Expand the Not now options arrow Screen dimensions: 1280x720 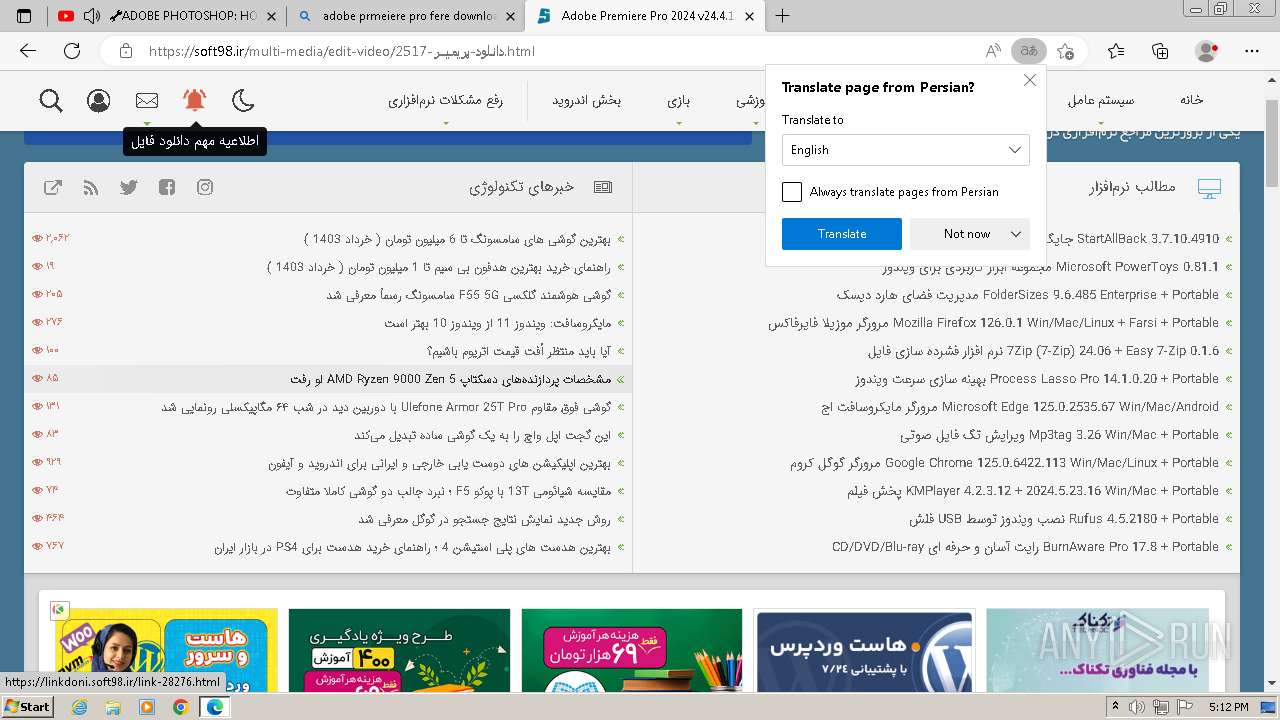pyautogui.click(x=1016, y=234)
